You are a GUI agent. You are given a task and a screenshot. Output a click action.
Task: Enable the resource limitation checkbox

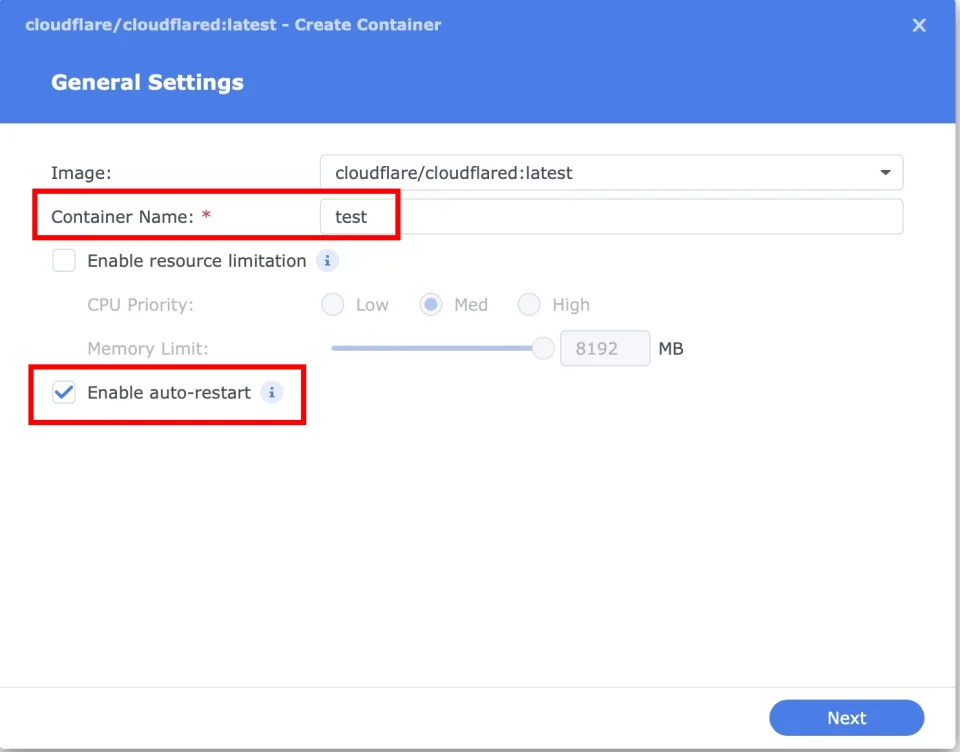click(64, 260)
